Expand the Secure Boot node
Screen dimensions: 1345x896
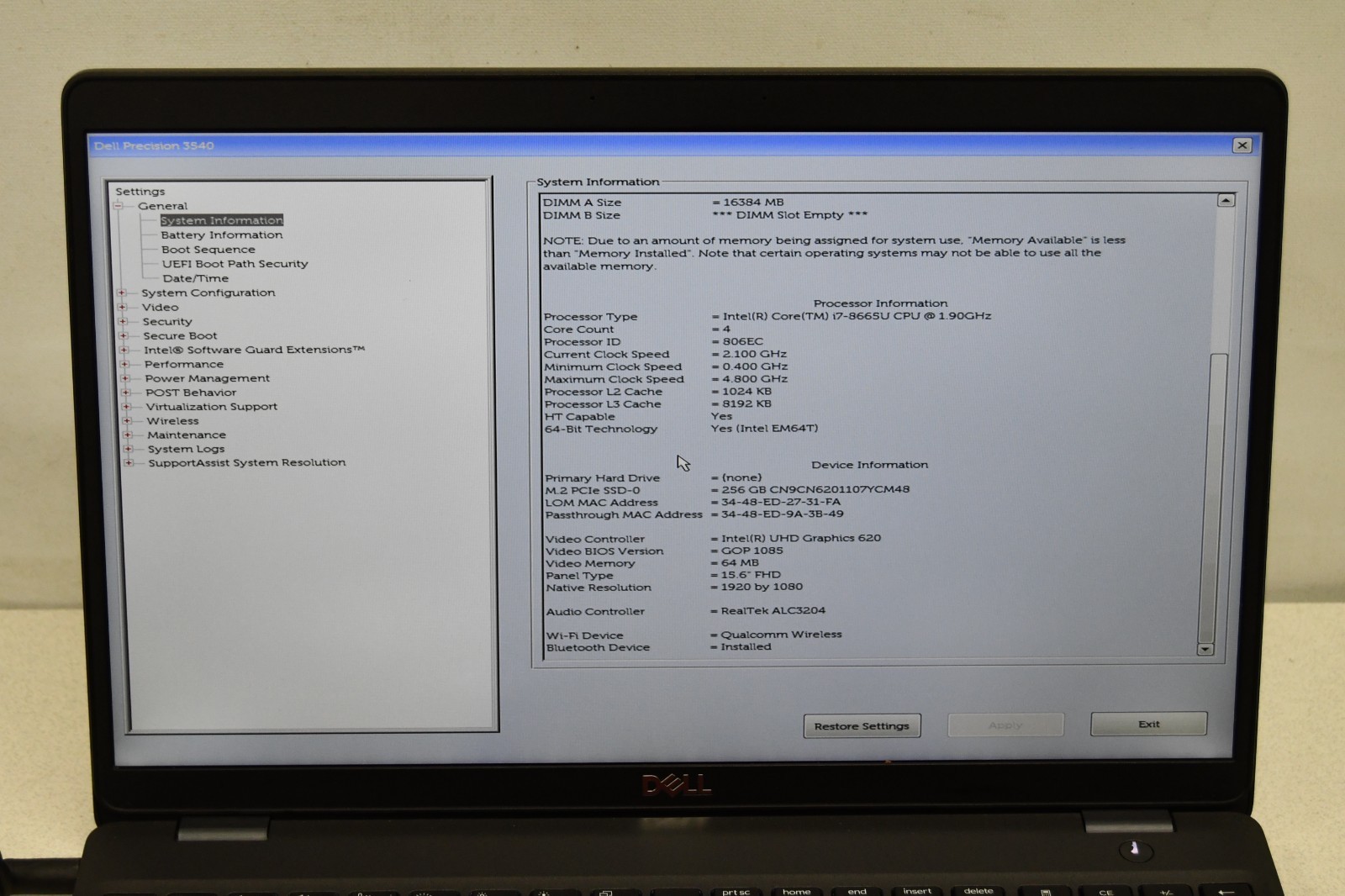(124, 336)
